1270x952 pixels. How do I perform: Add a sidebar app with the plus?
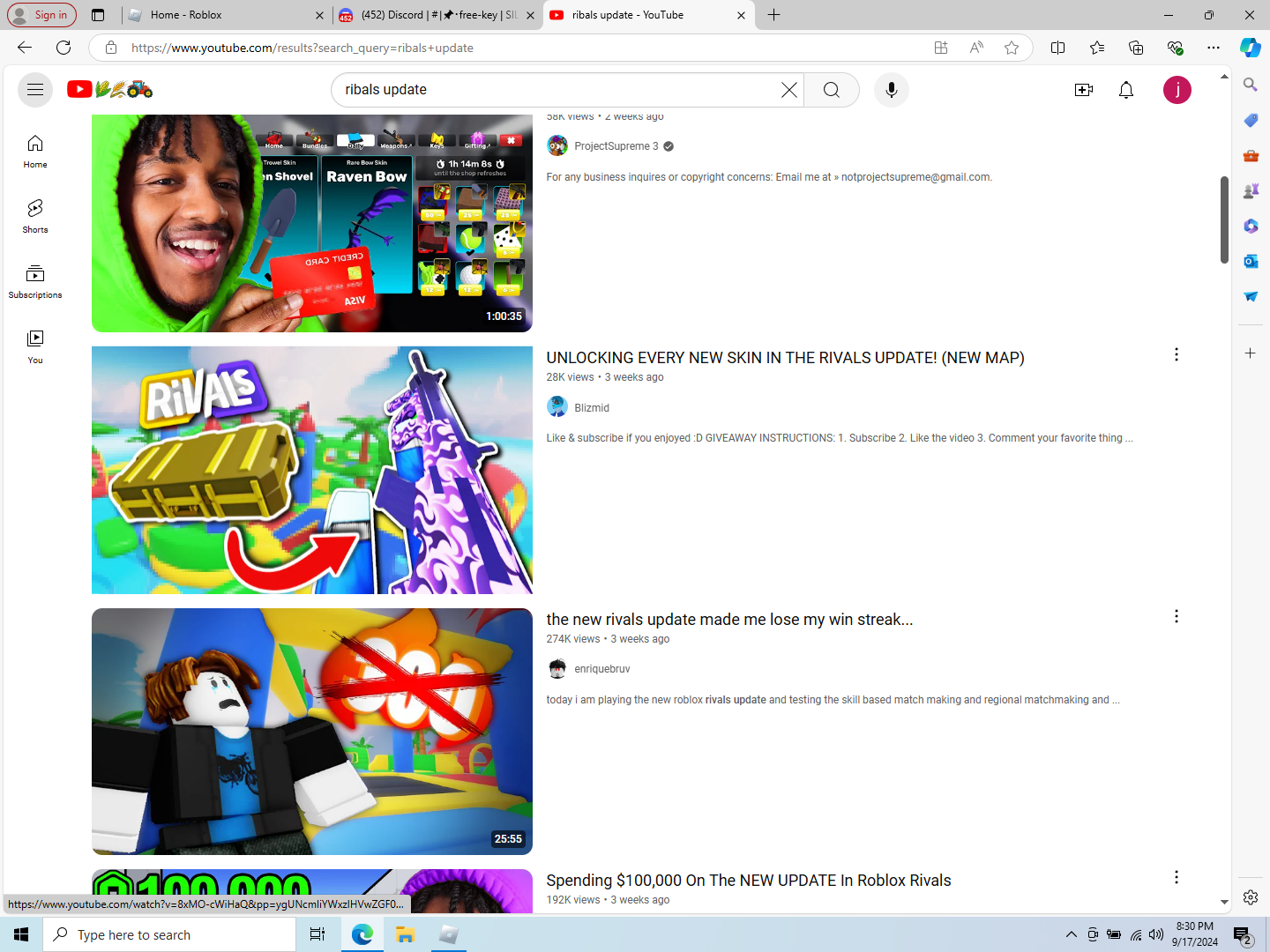pyautogui.click(x=1251, y=353)
